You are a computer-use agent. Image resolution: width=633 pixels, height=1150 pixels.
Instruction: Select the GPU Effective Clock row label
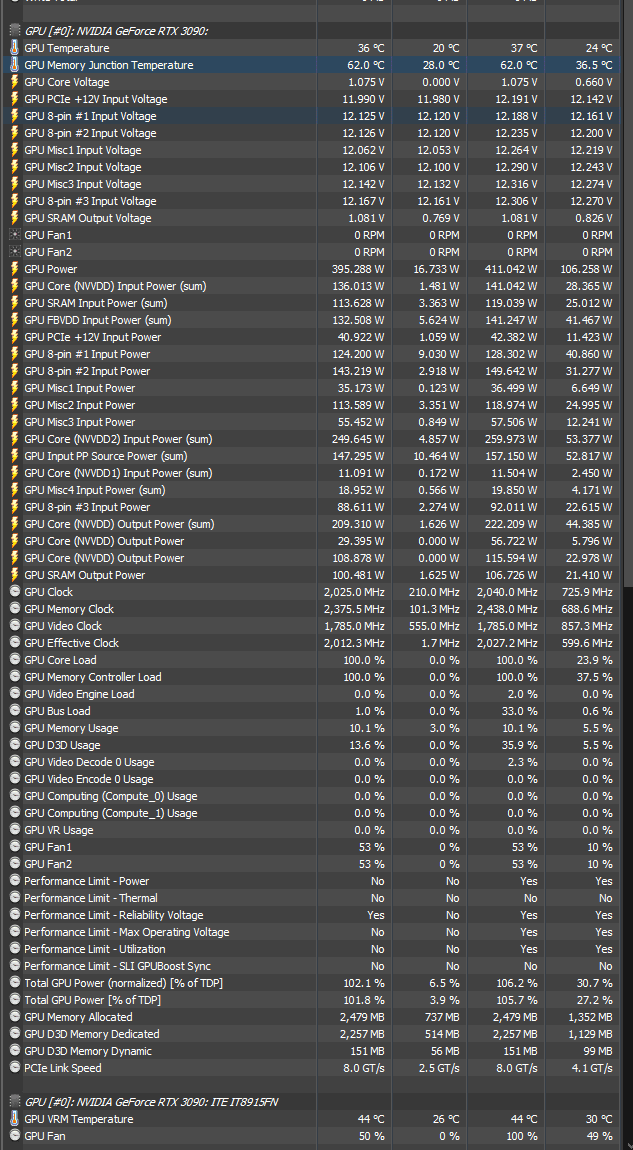pyautogui.click(x=71, y=642)
